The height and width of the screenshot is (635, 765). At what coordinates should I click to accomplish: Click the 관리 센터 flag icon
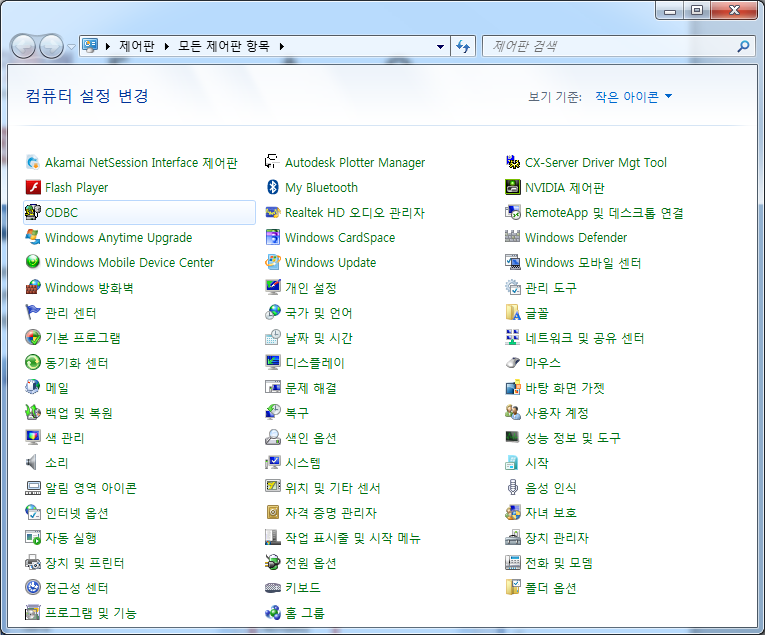pos(33,312)
